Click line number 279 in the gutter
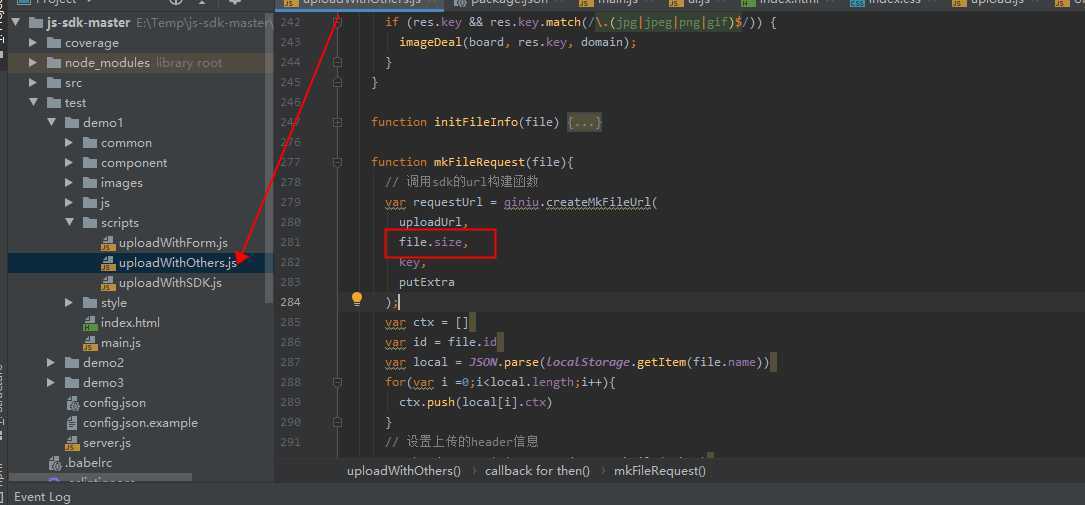This screenshot has height=505, width=1085. 291,202
